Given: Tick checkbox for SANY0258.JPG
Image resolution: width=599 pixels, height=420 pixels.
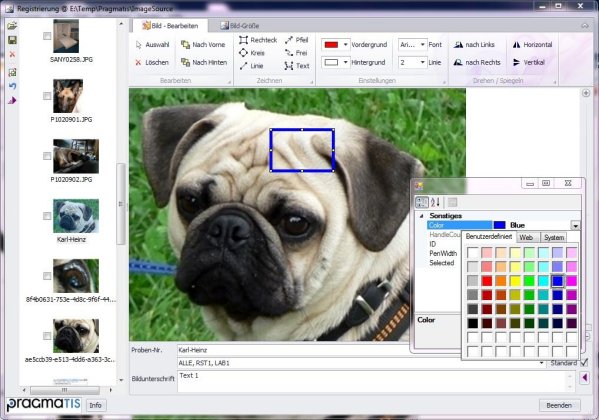Looking at the screenshot, I should tap(47, 36).
